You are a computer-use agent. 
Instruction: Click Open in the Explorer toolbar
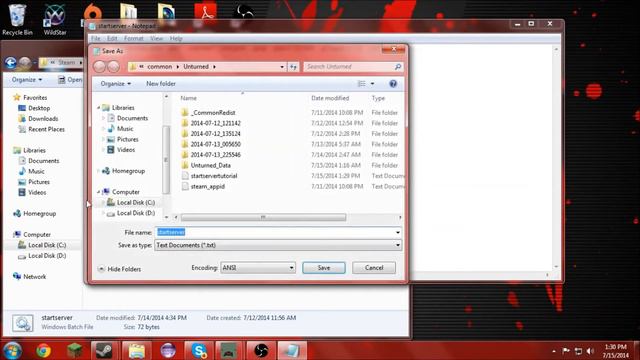tap(70, 80)
